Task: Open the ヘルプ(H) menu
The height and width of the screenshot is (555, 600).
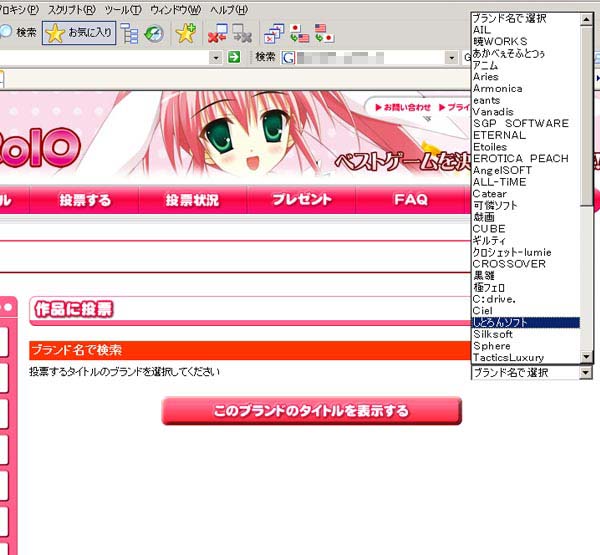Action: pyautogui.click(x=229, y=10)
